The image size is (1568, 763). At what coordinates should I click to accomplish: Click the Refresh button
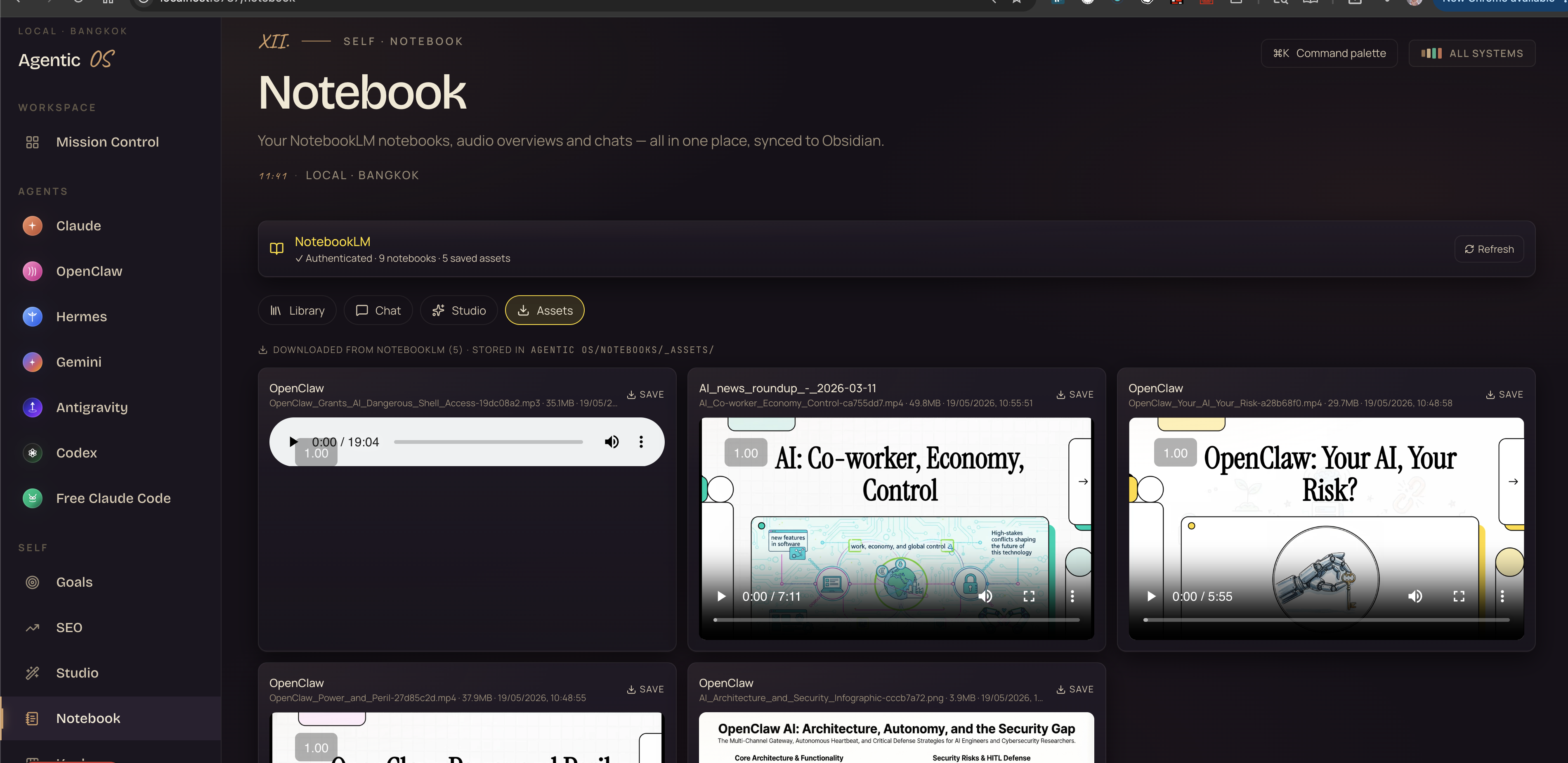click(1489, 249)
